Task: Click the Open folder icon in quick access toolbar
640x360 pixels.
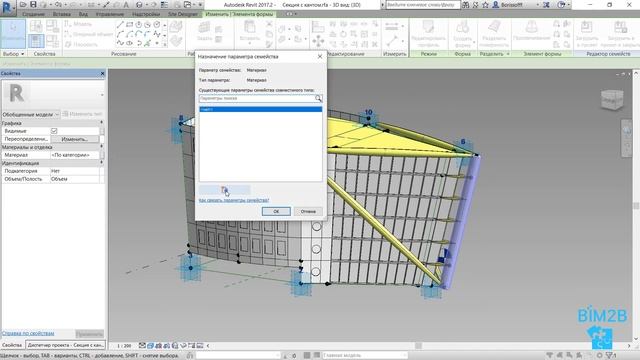Action: pyautogui.click(x=23, y=4)
